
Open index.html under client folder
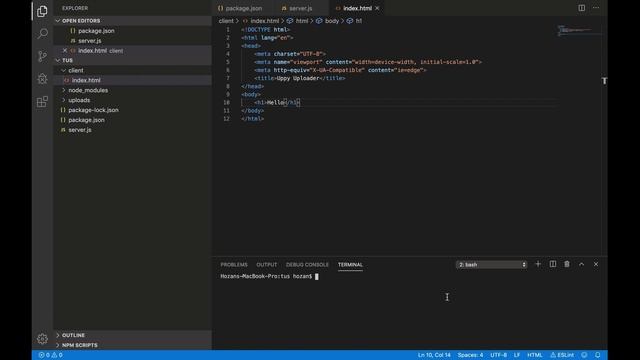(132, 80)
